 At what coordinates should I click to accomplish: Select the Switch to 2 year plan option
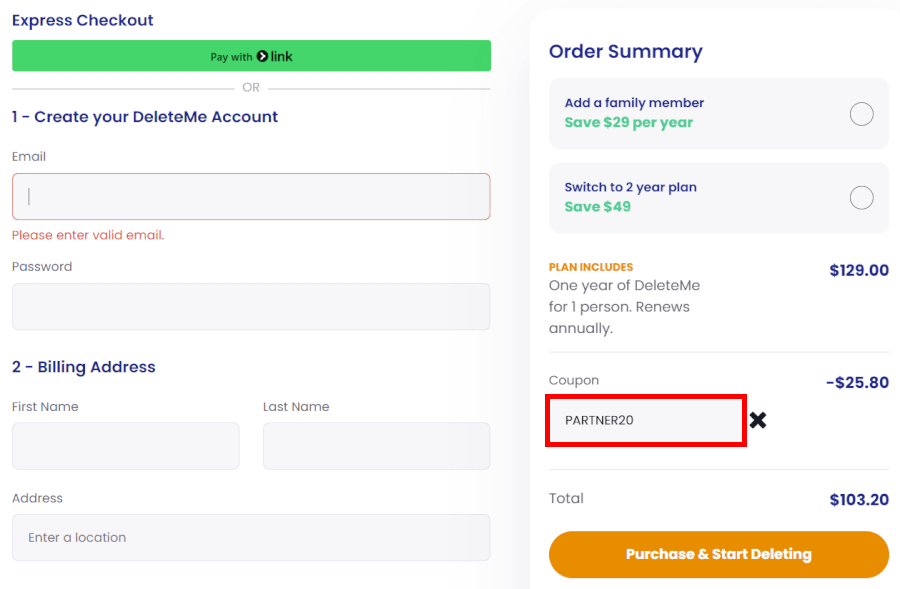tap(861, 198)
